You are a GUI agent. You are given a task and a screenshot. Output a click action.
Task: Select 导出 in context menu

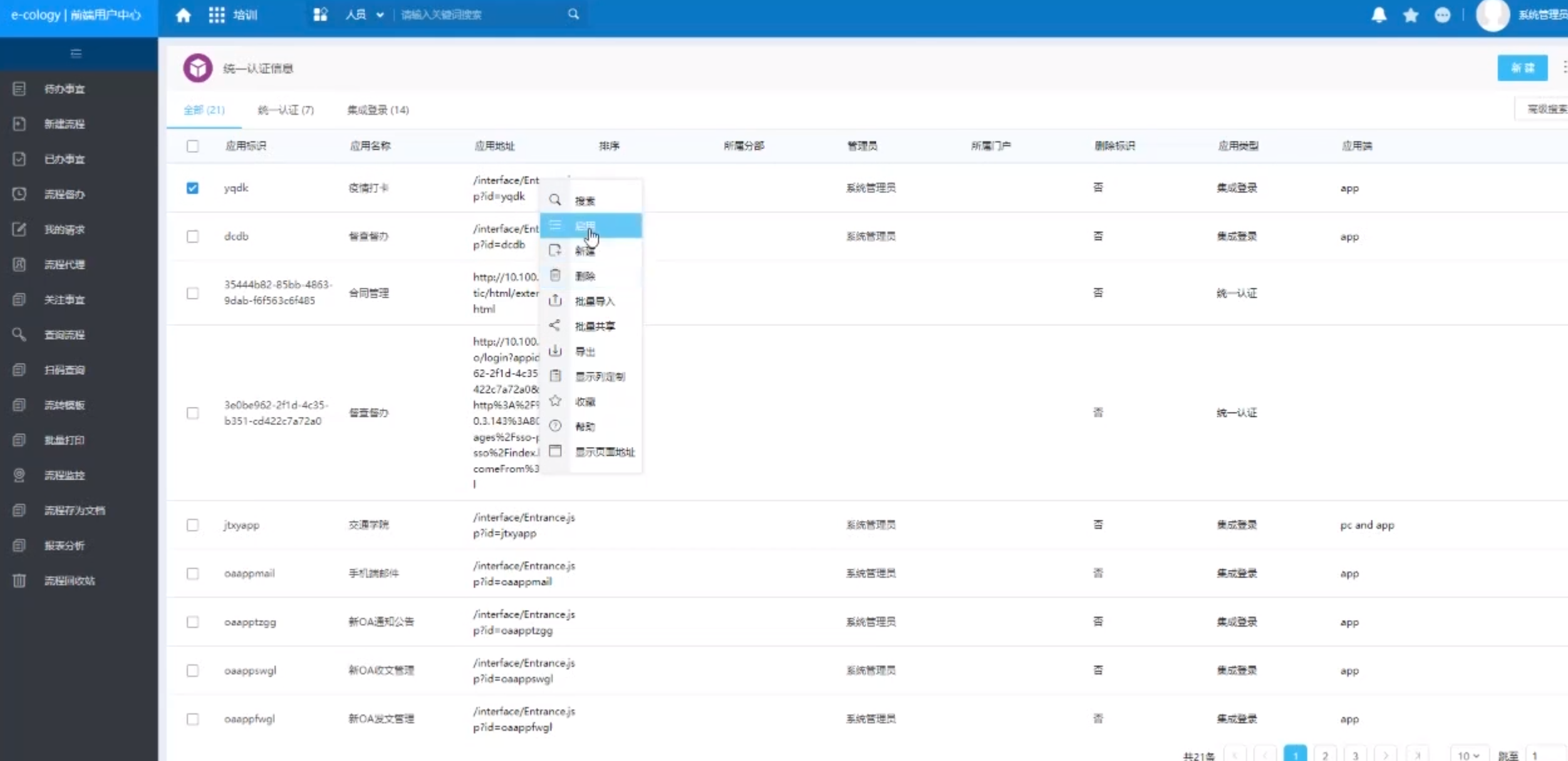pyautogui.click(x=591, y=351)
